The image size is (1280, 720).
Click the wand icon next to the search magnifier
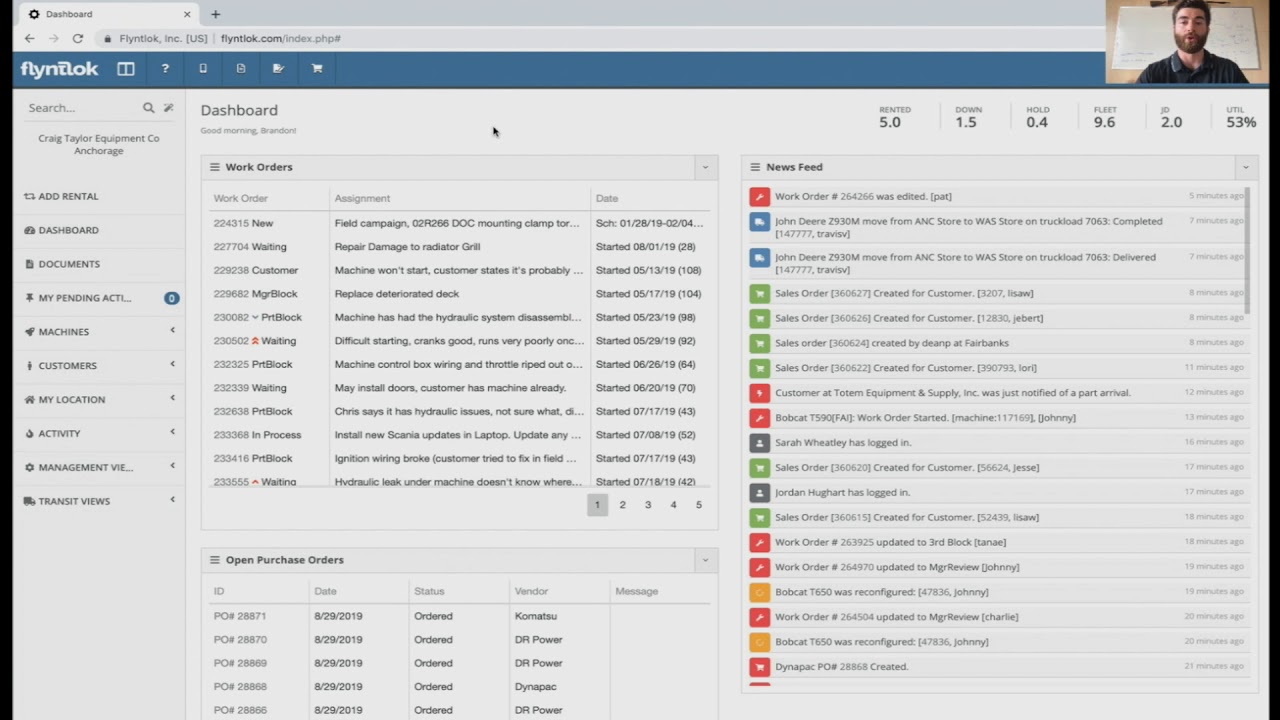168,107
